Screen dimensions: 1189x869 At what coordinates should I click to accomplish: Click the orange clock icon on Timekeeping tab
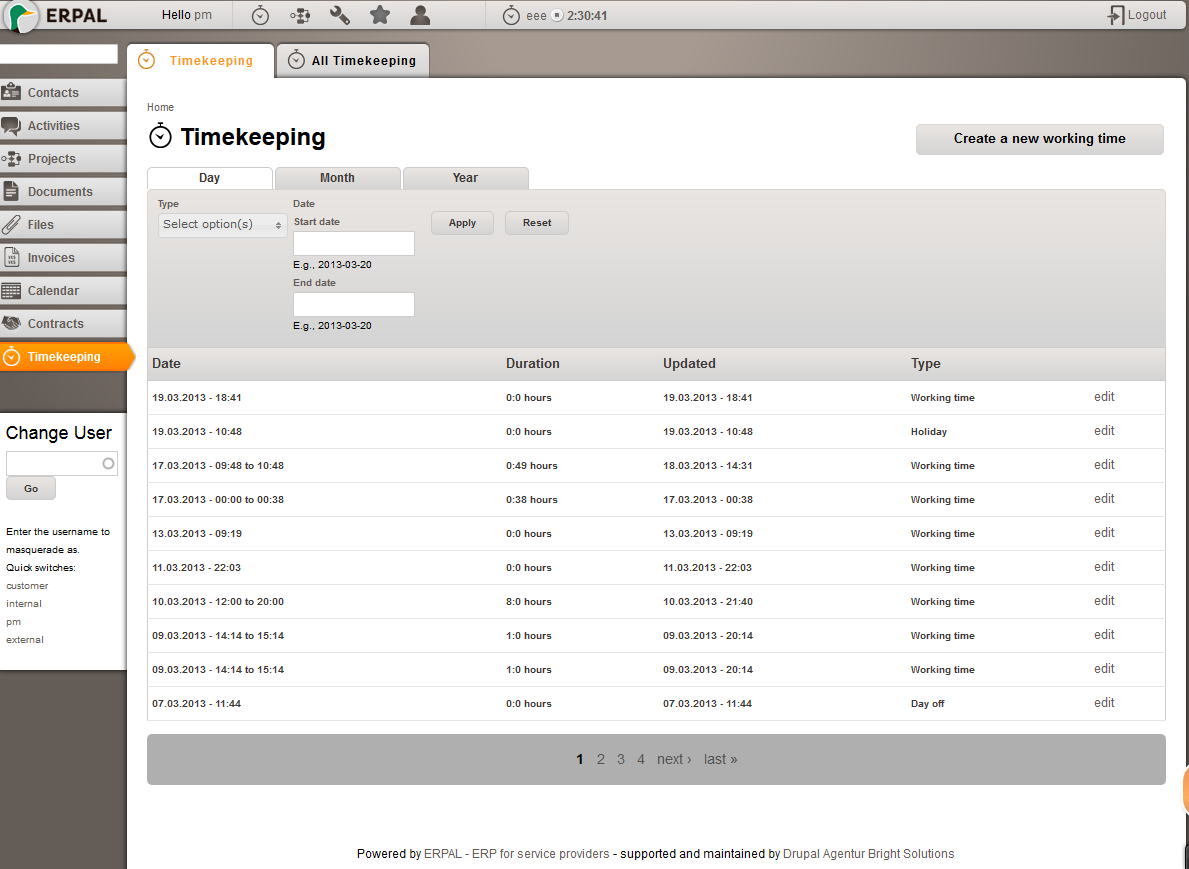click(146, 60)
